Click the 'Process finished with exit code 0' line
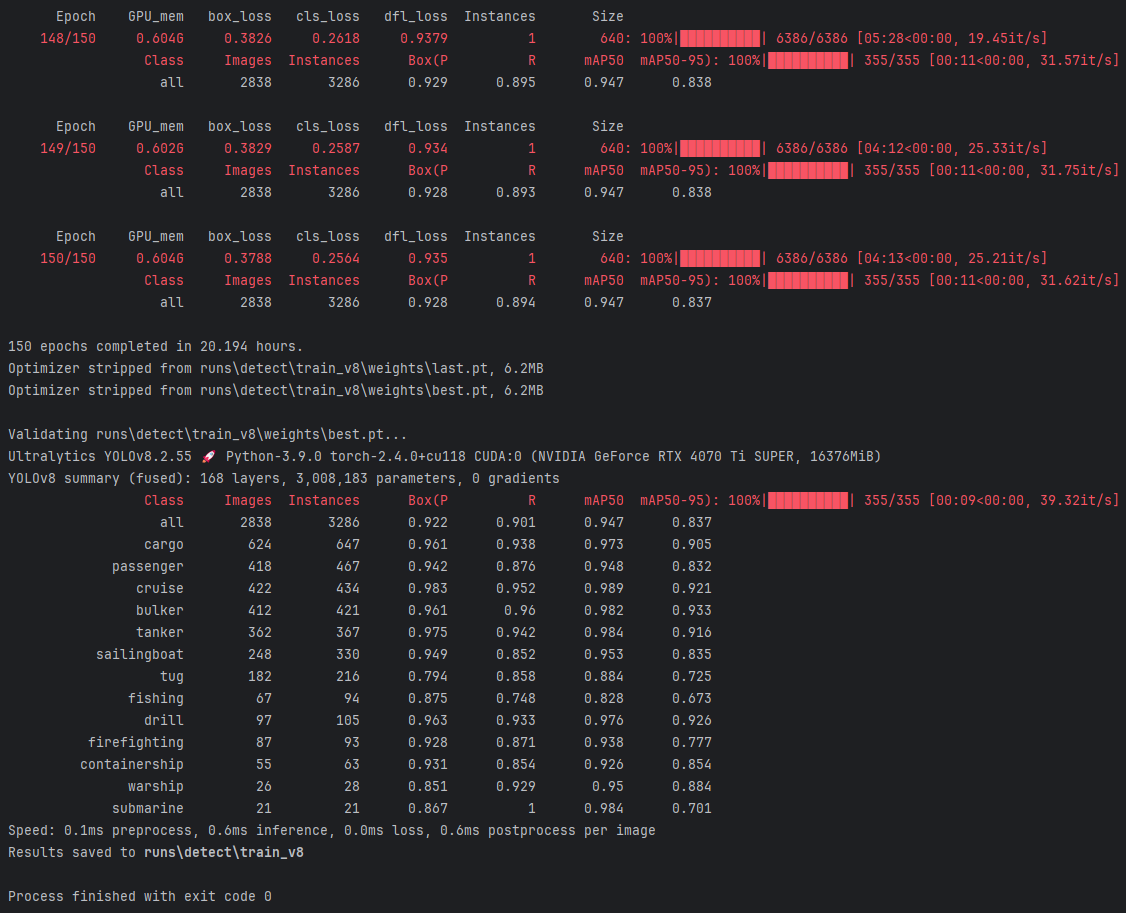Image resolution: width=1126 pixels, height=913 pixels. [140, 896]
